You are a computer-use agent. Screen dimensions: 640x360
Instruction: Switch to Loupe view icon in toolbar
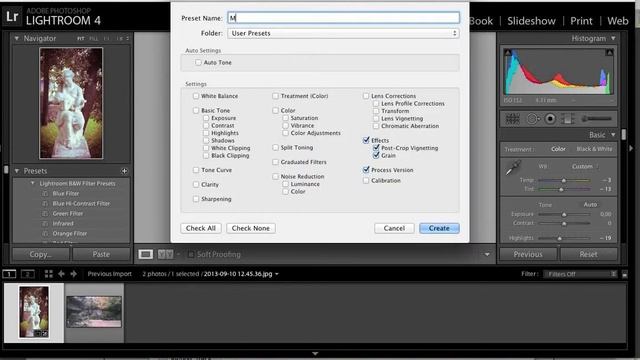coord(146,254)
